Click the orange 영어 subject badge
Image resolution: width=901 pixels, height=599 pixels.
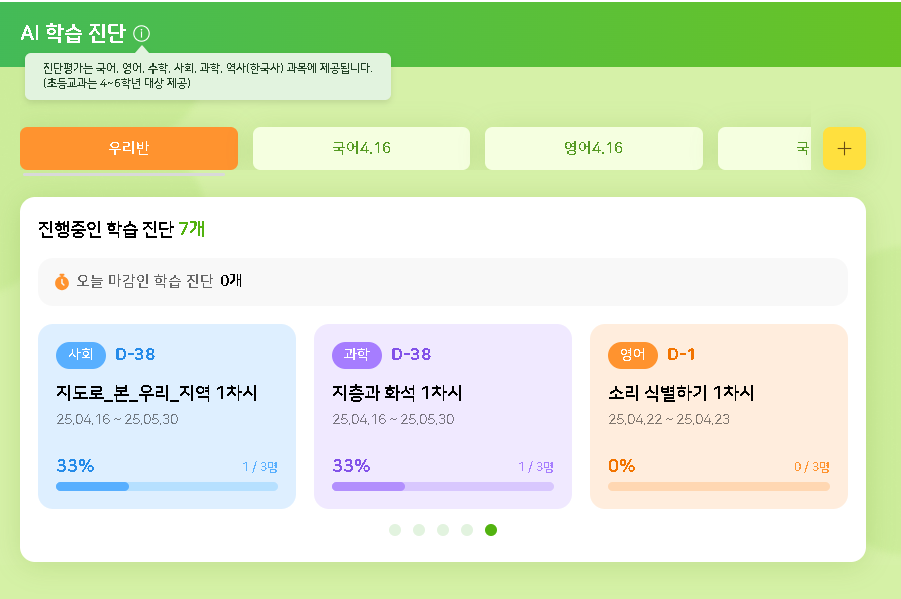coord(633,355)
